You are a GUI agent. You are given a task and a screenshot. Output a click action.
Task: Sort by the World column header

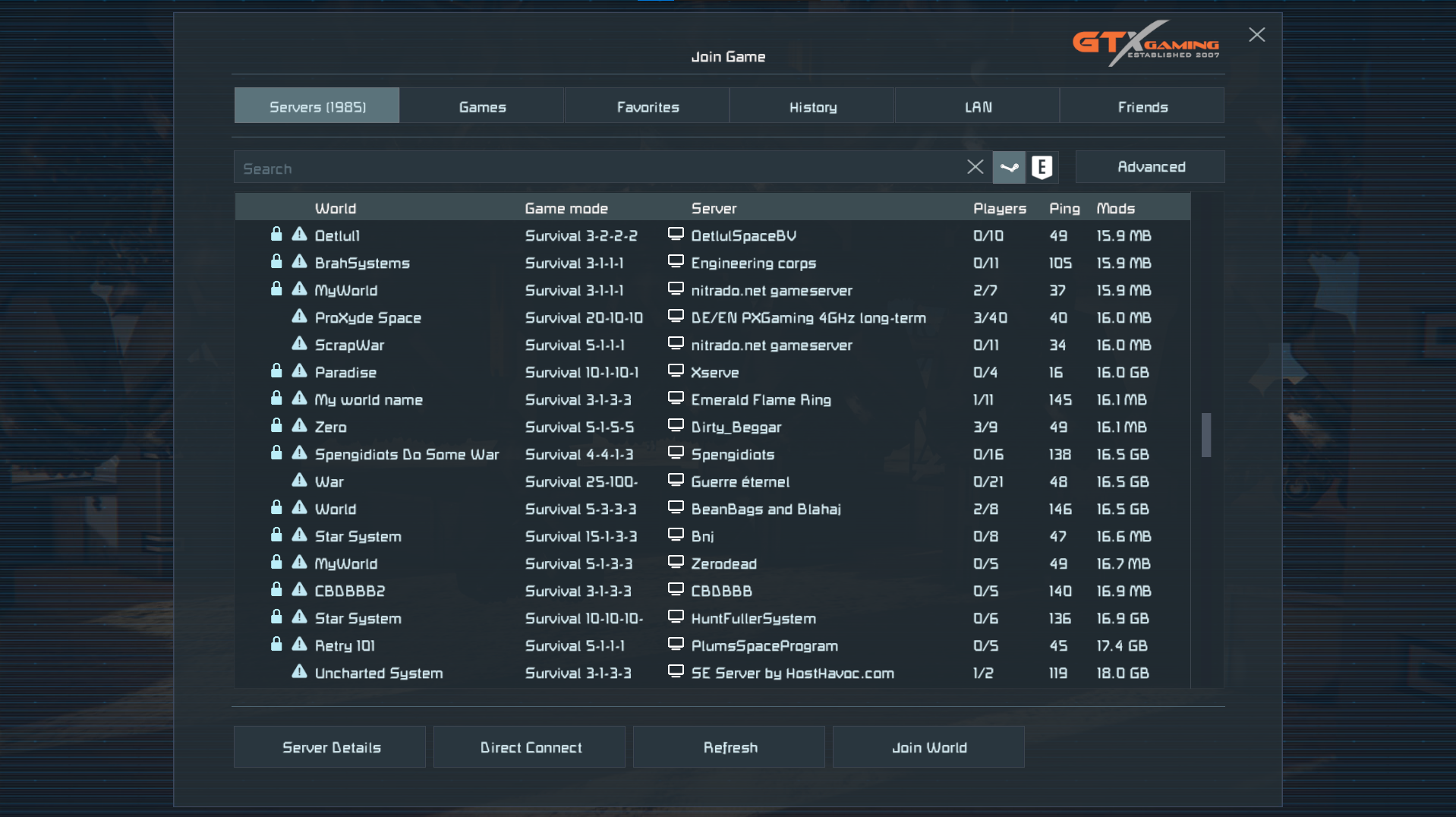336,208
